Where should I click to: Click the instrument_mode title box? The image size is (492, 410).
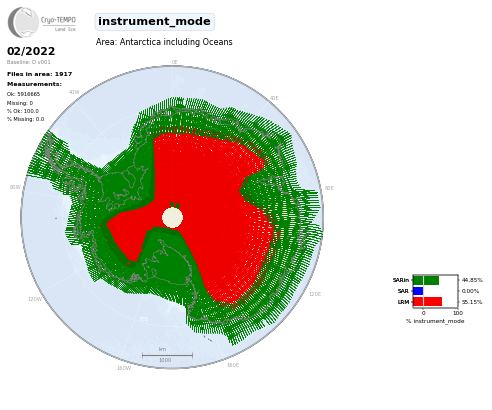[x=154, y=22]
